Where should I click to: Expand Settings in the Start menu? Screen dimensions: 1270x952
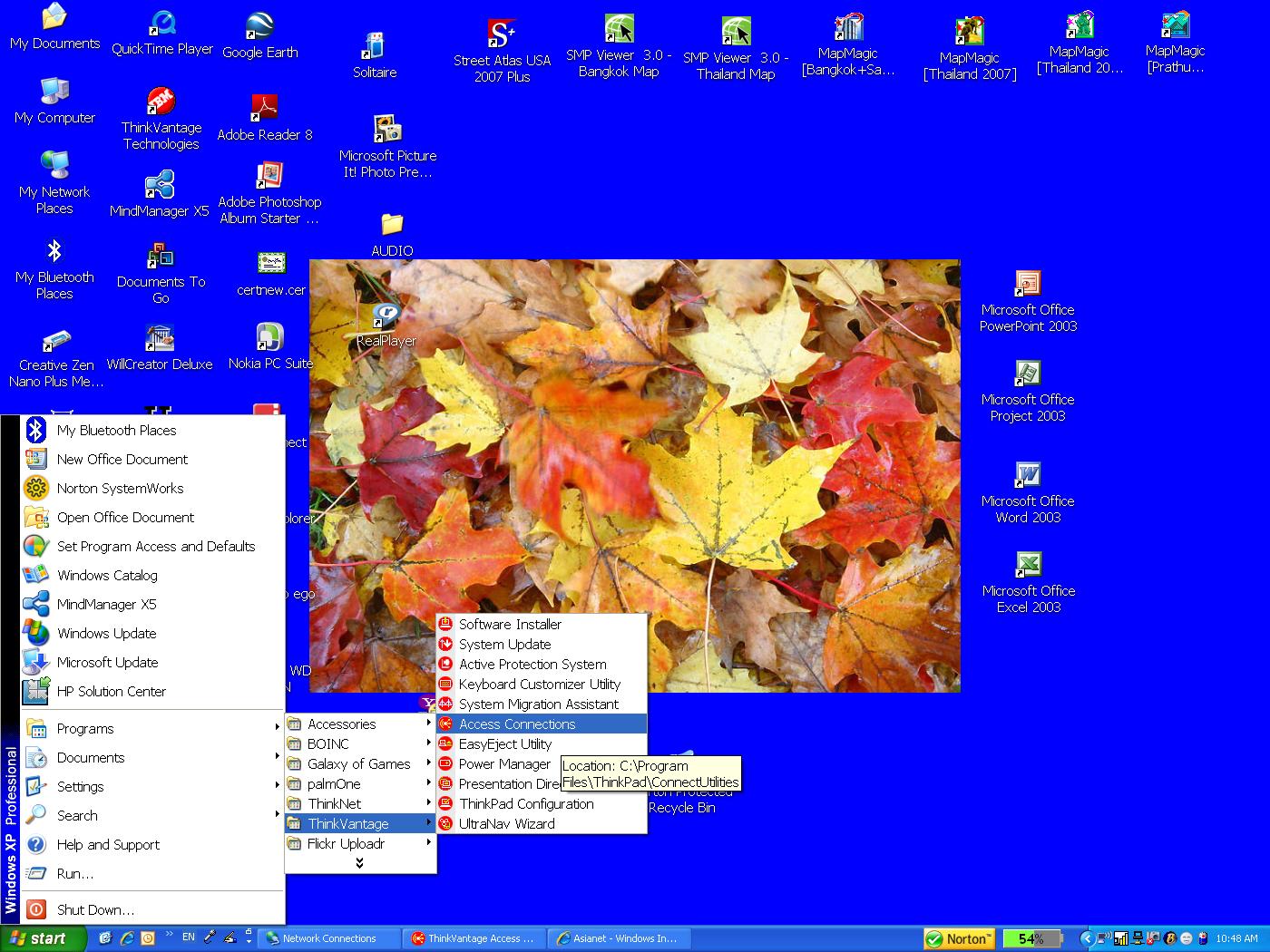151,786
